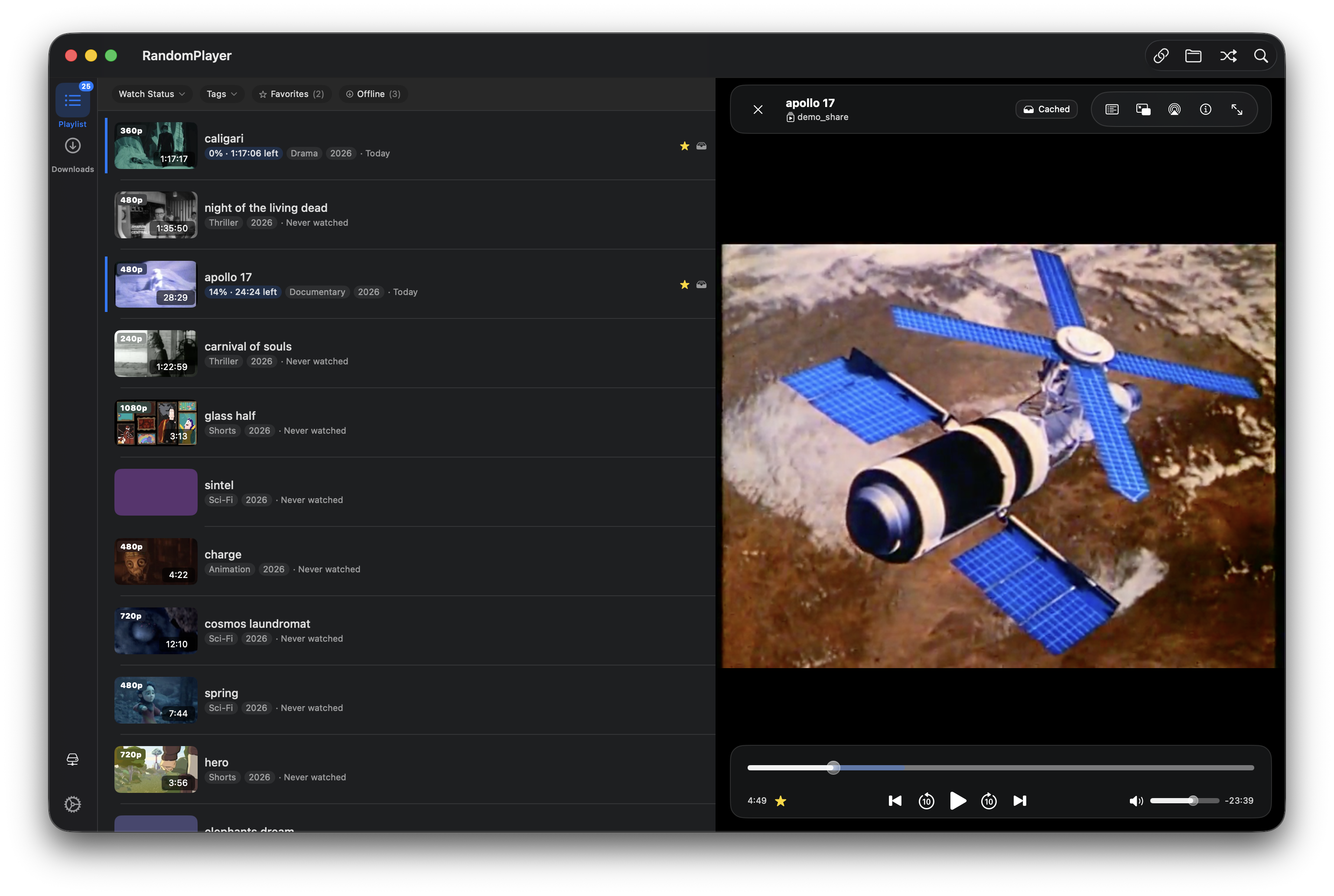Skip to next video
This screenshot has height=896, width=1334.
point(1020,801)
